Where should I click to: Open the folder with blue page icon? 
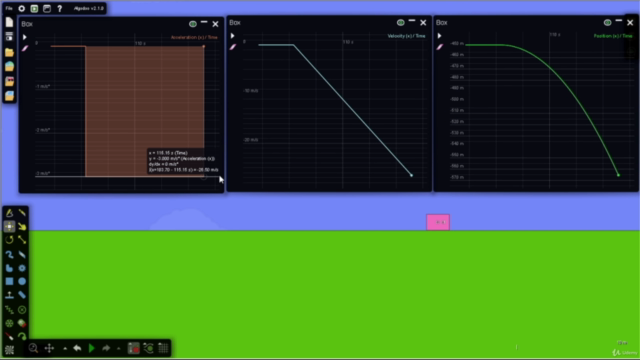9,96
